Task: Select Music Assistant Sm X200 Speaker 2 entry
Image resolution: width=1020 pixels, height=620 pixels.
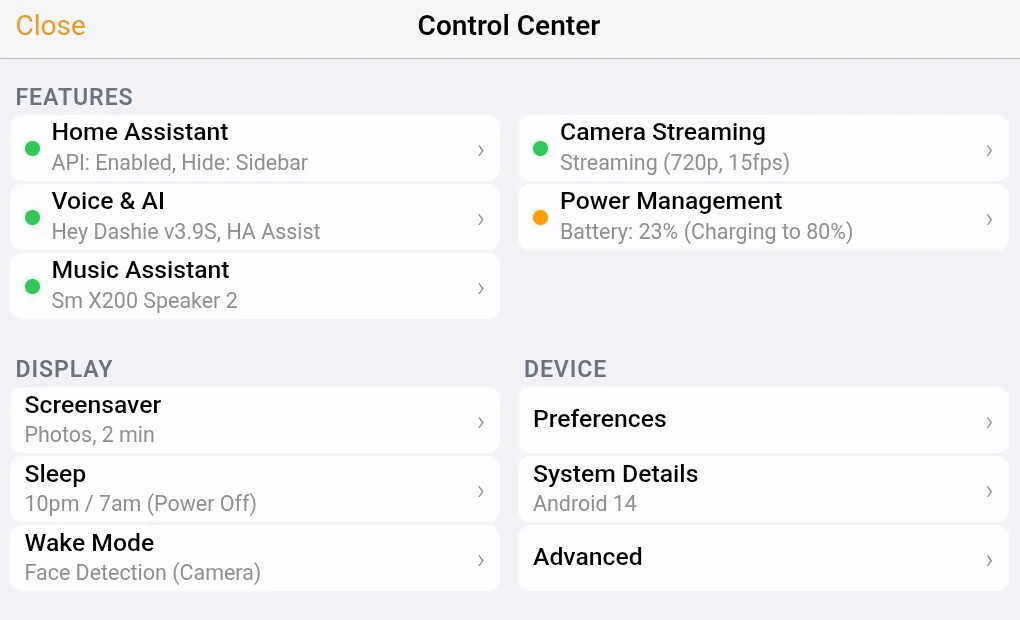Action: click(x=255, y=286)
